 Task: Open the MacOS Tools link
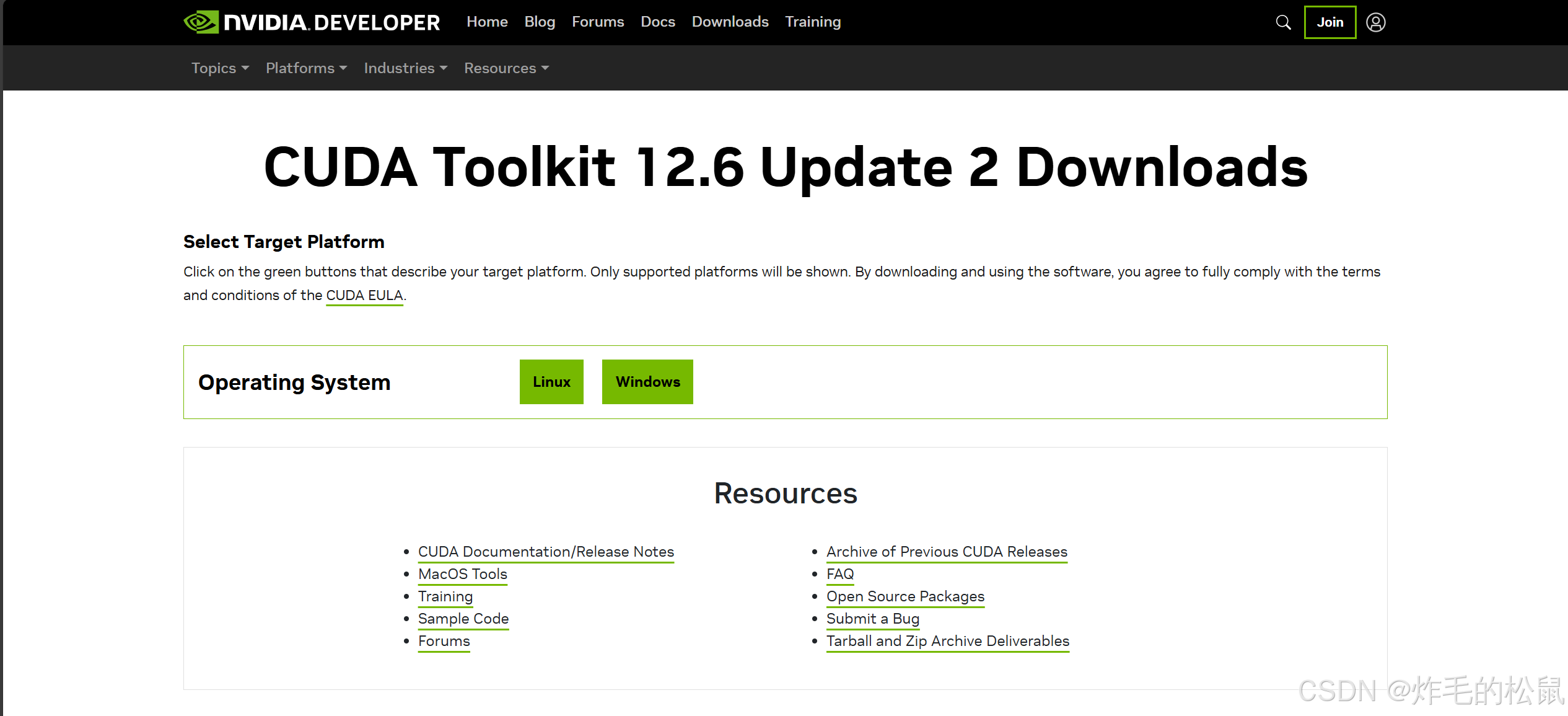click(463, 574)
